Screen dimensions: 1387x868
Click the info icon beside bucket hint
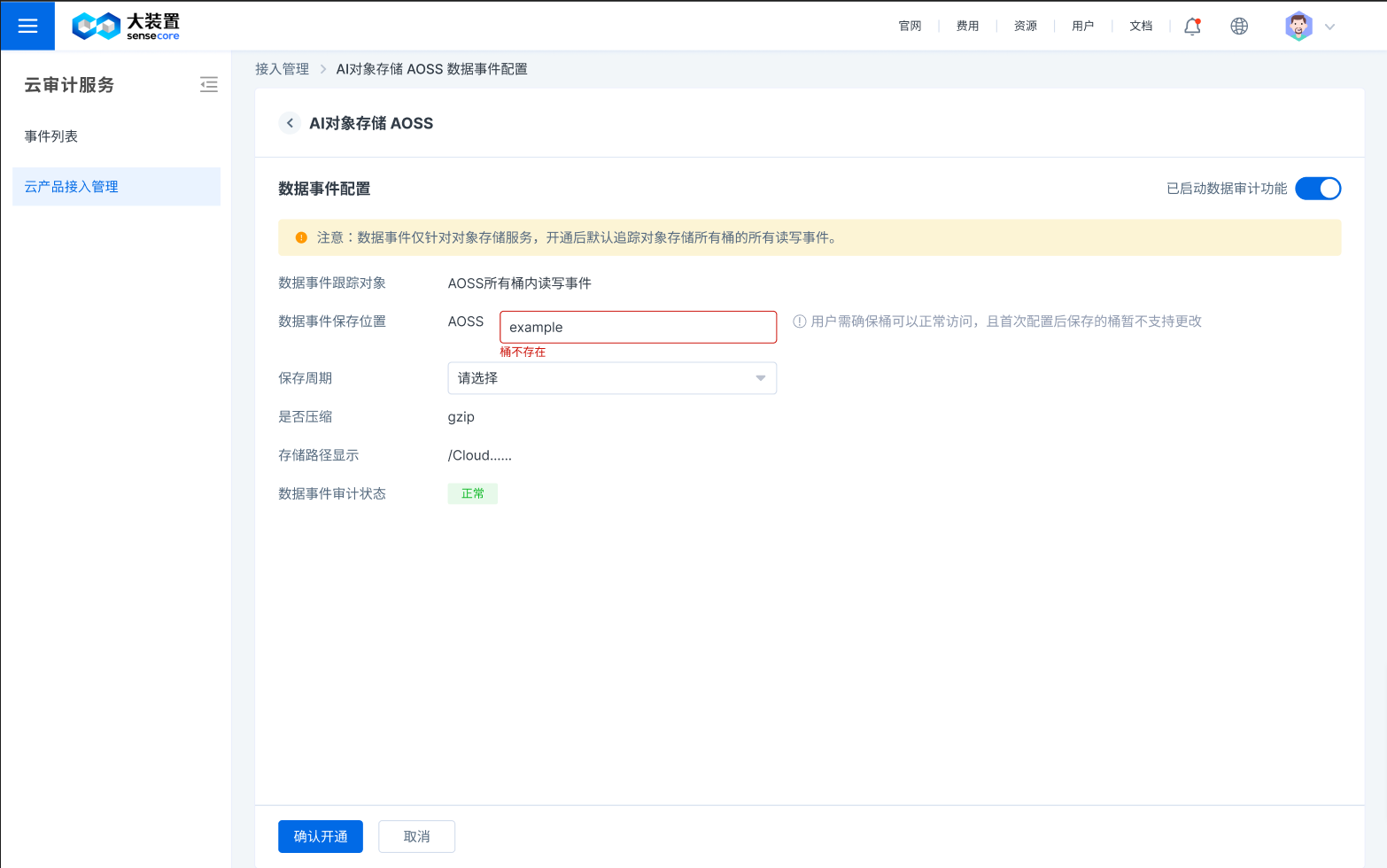[x=799, y=322]
